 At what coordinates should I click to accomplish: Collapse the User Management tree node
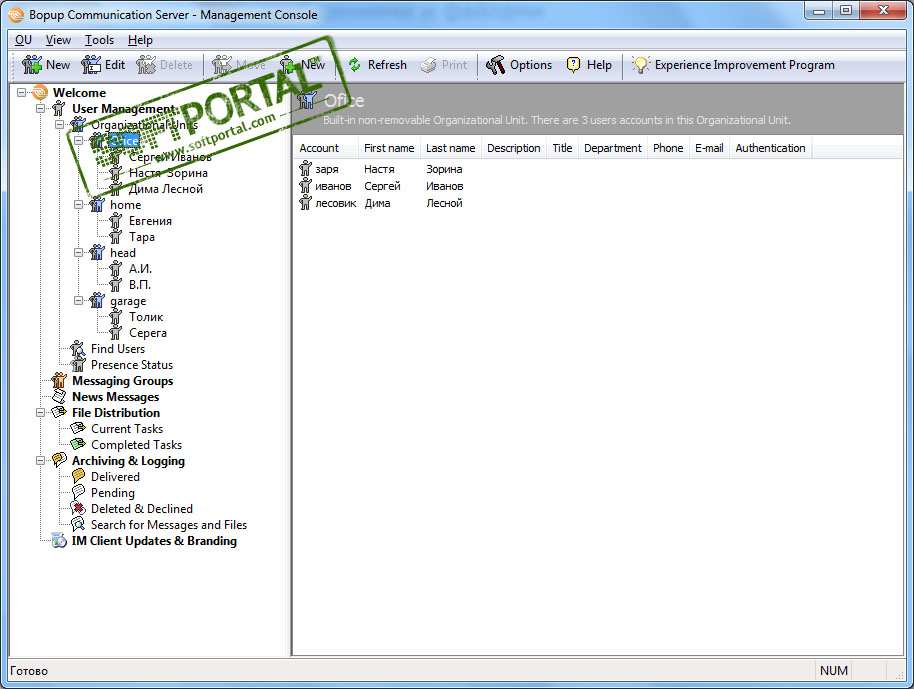(x=40, y=108)
